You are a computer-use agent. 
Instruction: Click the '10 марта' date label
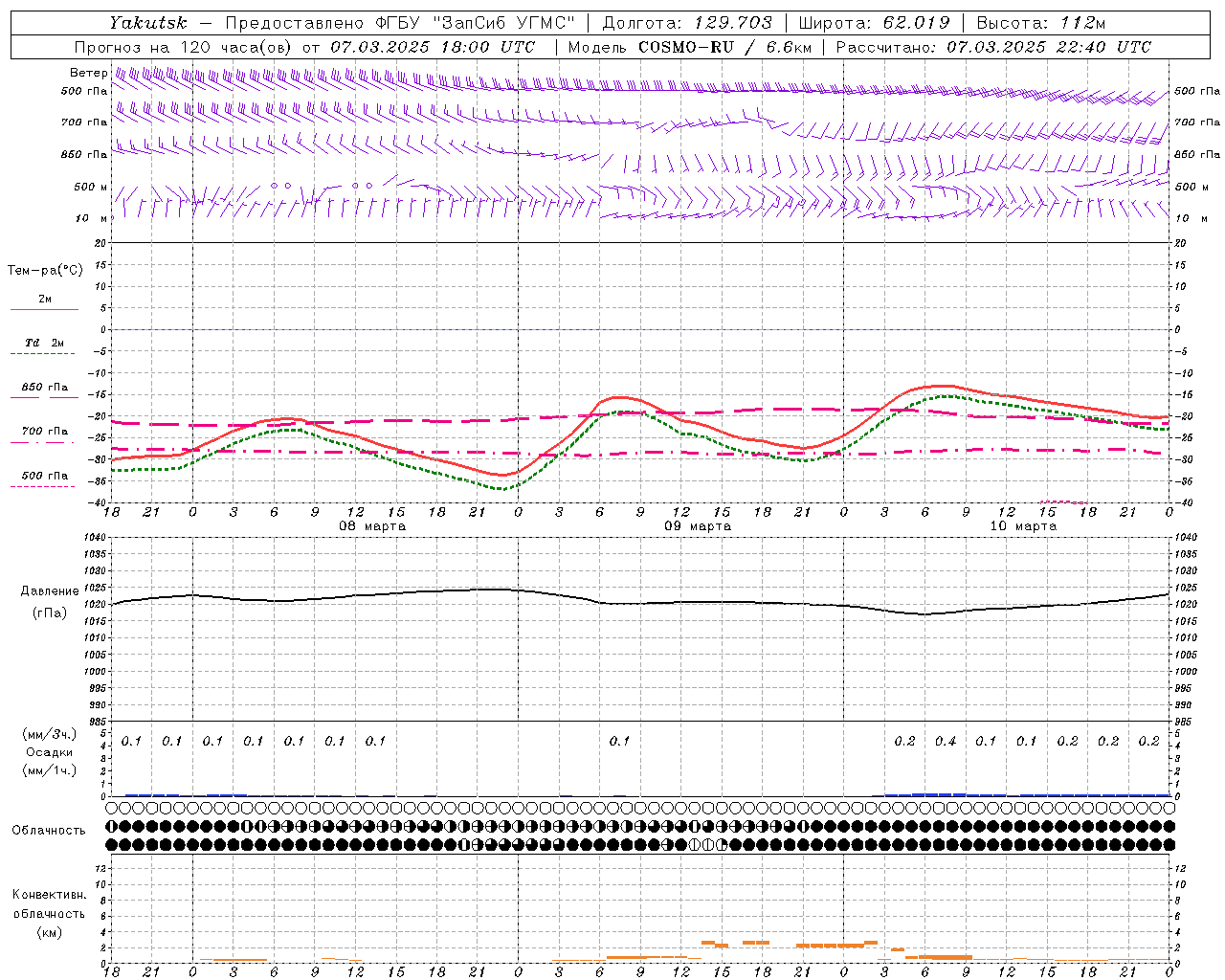(1023, 526)
